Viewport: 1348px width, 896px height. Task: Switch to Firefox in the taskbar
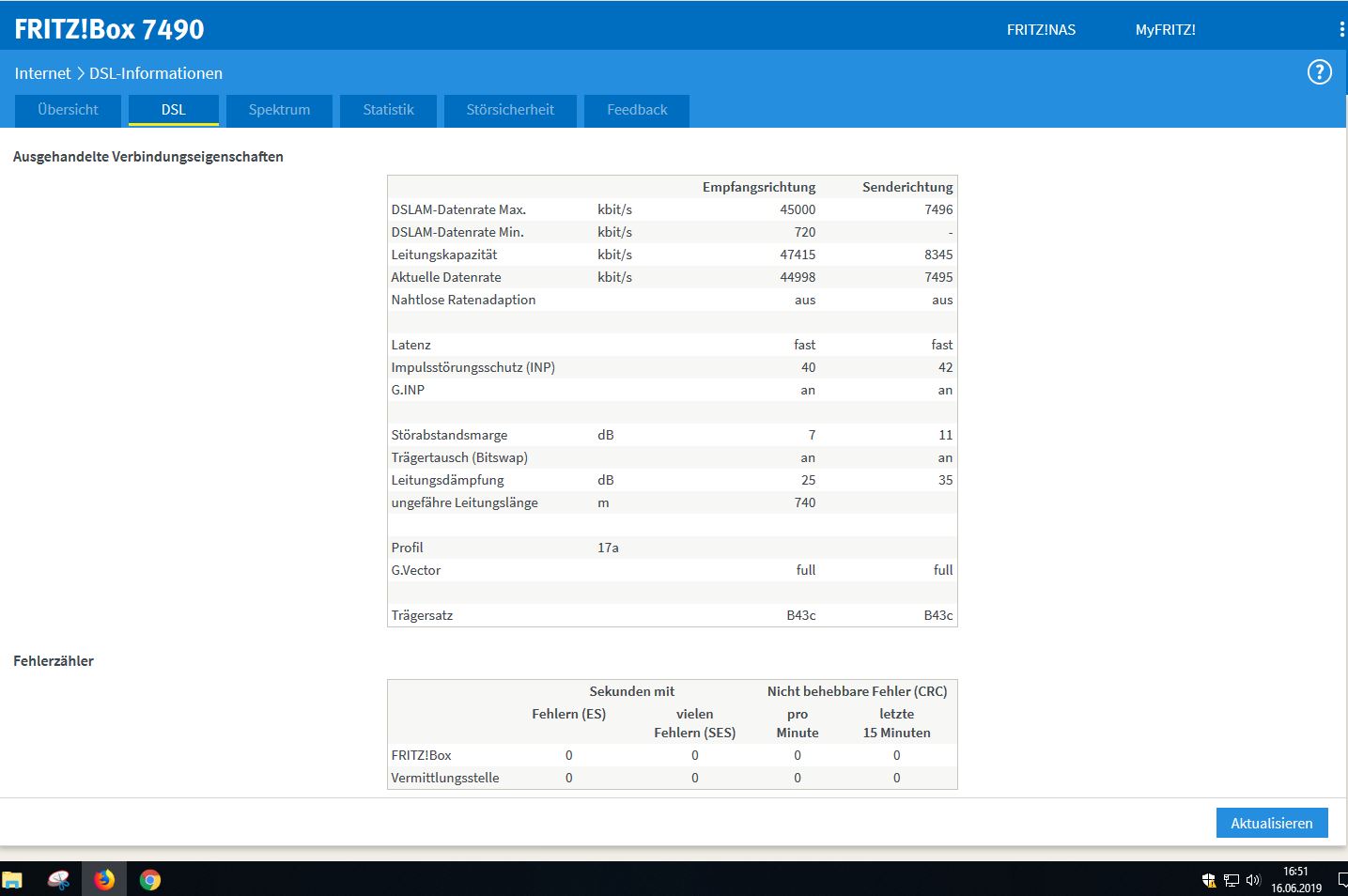pos(103,880)
